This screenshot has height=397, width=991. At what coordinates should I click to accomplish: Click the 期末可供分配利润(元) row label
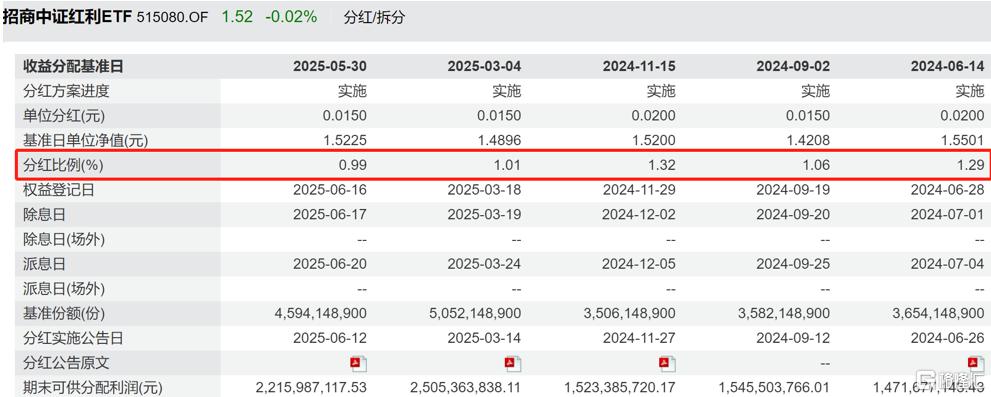(x=92, y=387)
